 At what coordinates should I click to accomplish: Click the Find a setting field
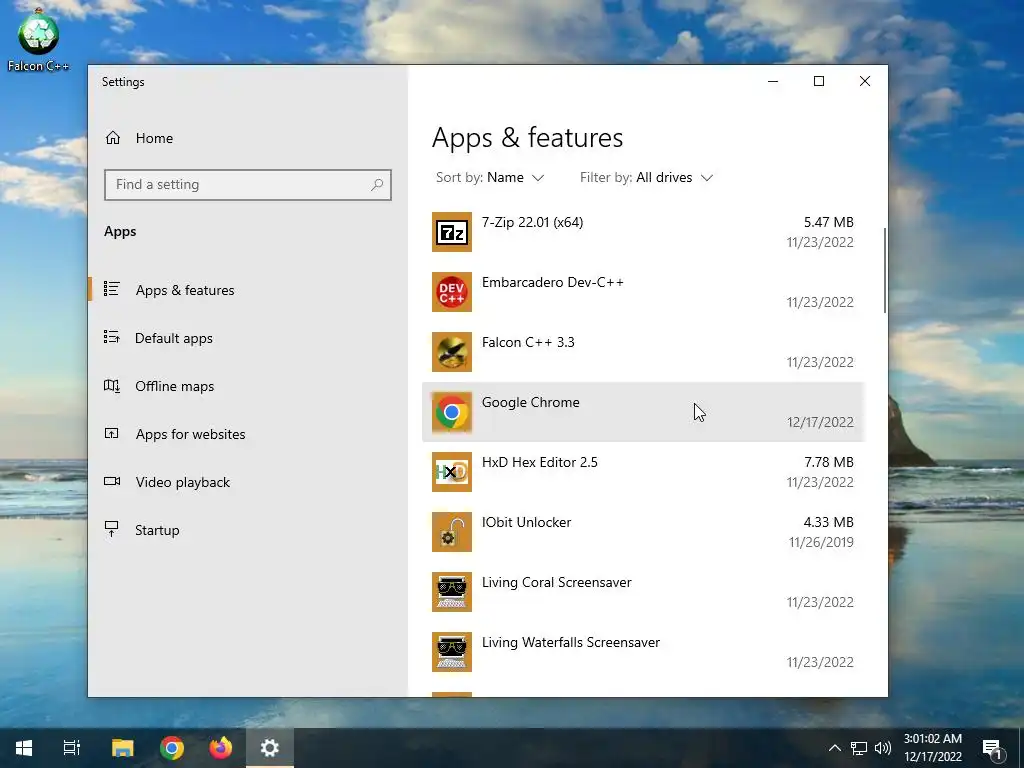[x=248, y=185]
